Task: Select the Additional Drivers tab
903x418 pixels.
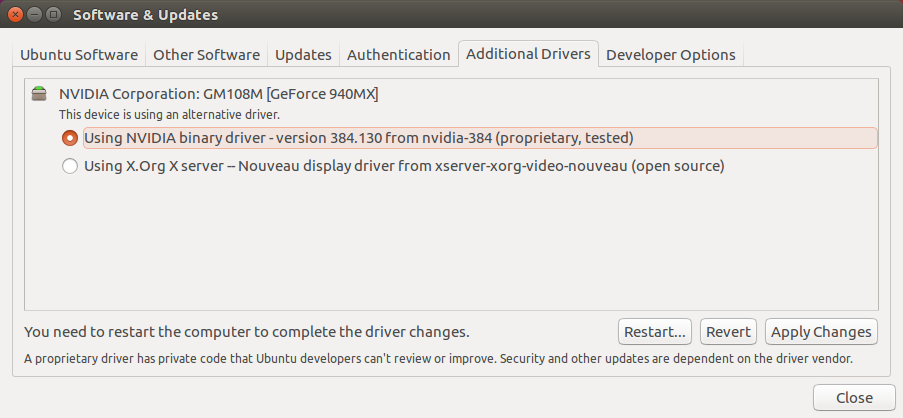Action: 528,54
